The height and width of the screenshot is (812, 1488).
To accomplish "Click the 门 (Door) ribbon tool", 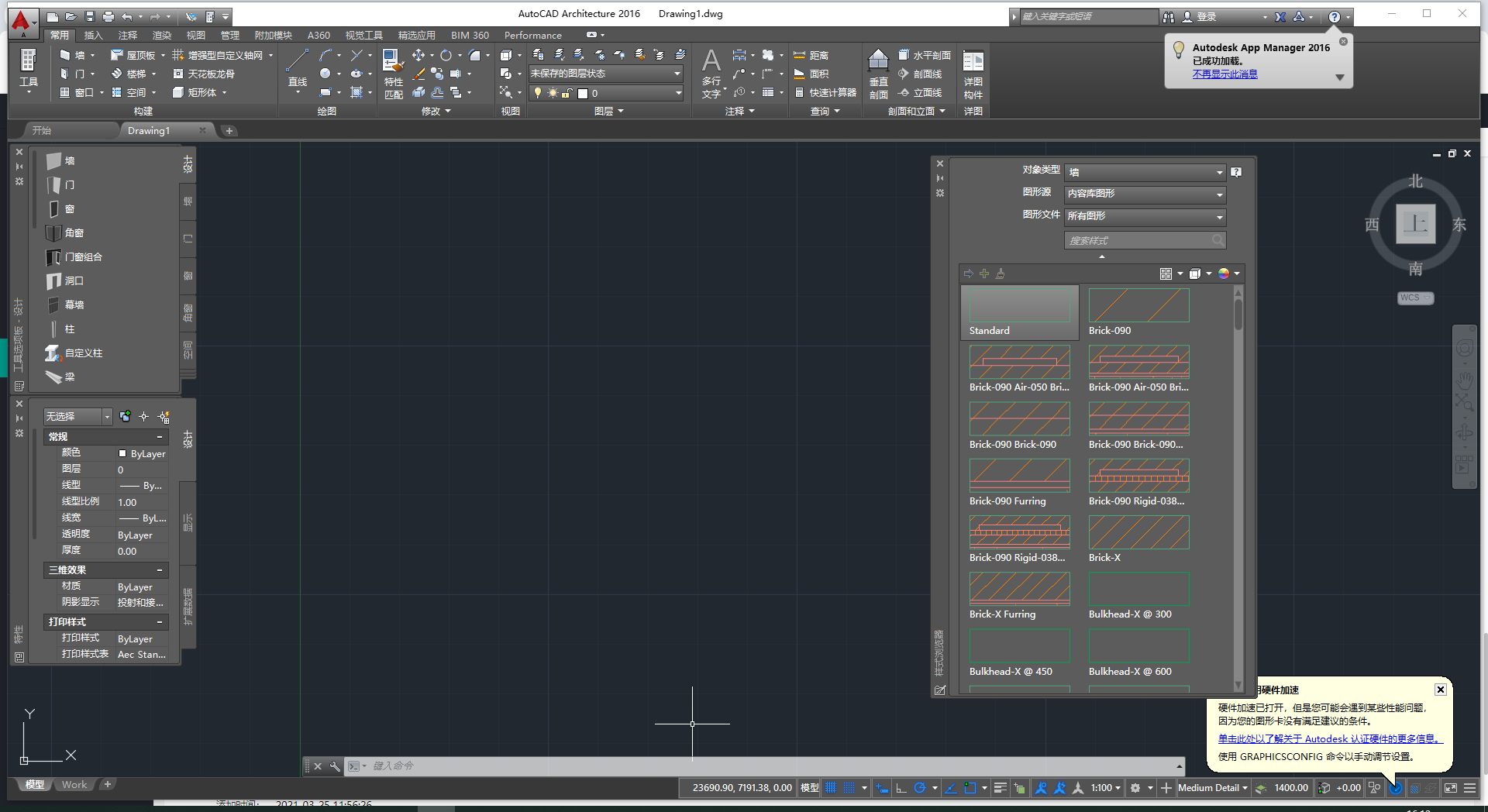I will tap(71, 74).
